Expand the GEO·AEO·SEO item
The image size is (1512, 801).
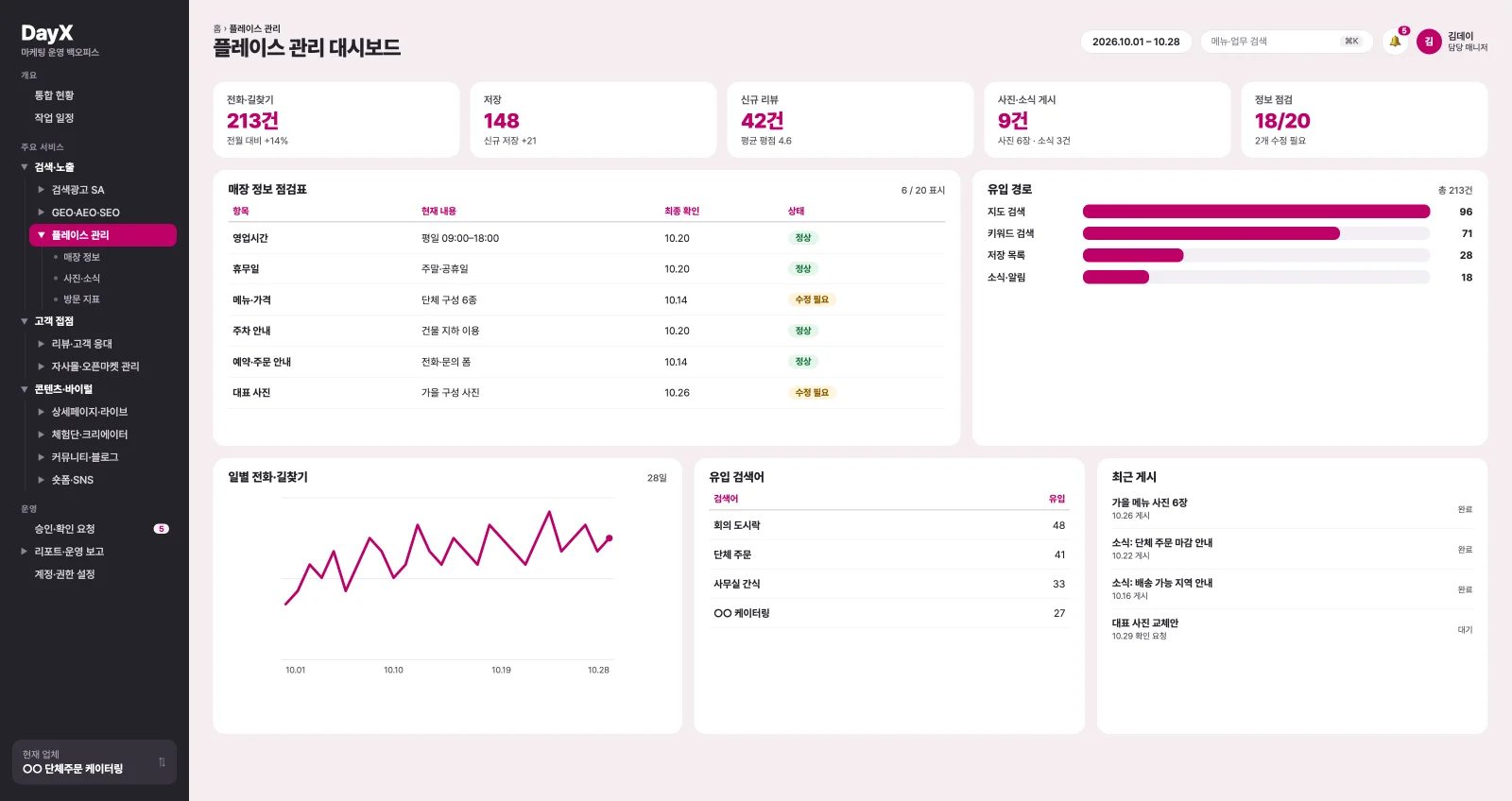pyautogui.click(x=42, y=213)
